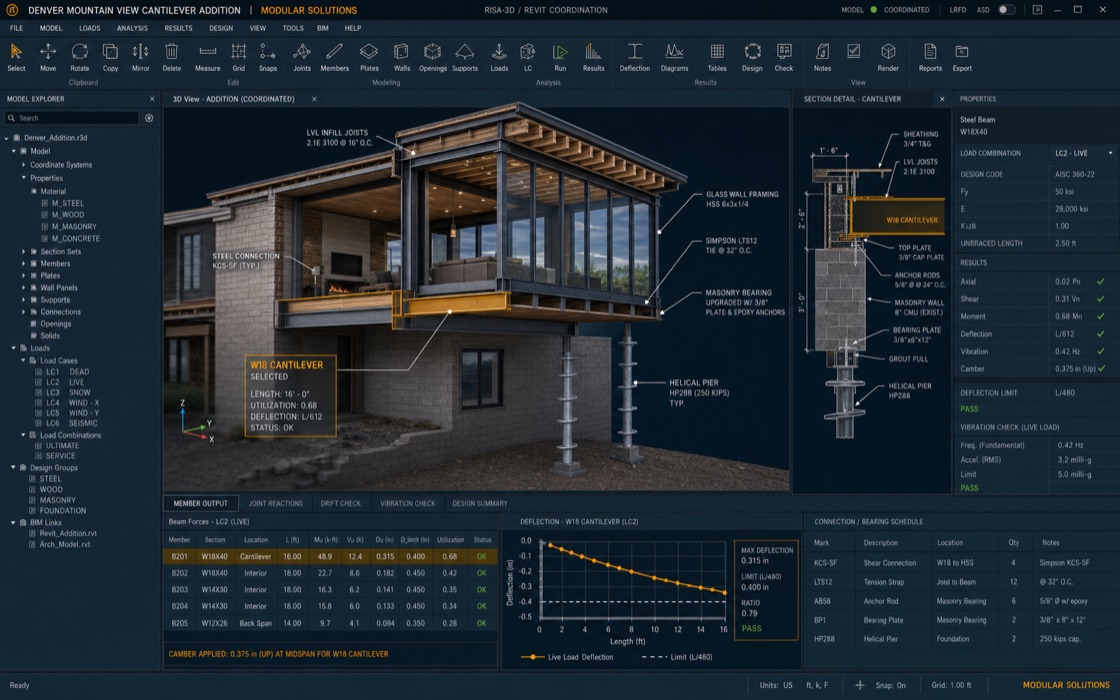Open the Notes view icon

pos(822,57)
